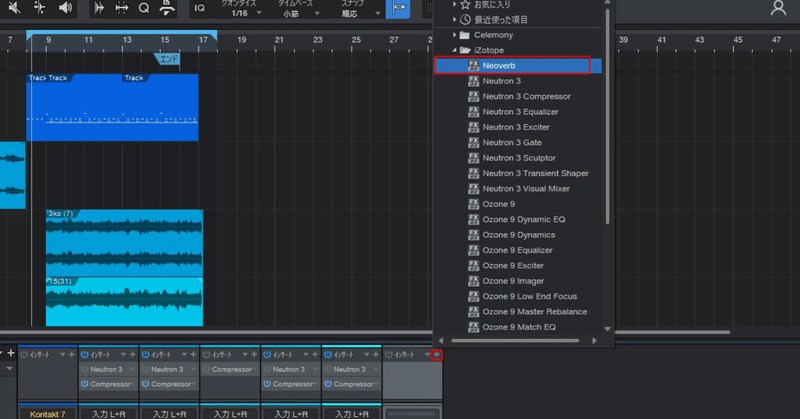Screen dimensions: 800x419
Task: Click FX icon beside Neutron 3 Transient Shaper
Action: coord(473,173)
